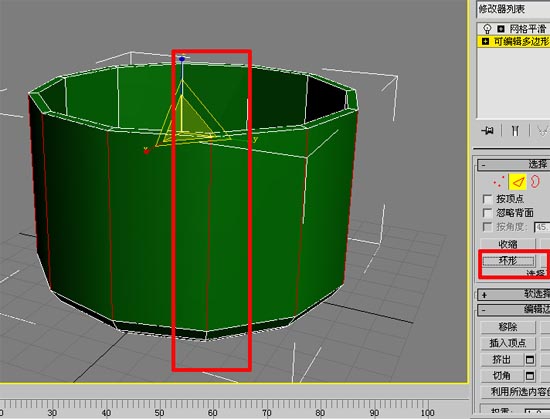The height and width of the screenshot is (419, 550).
Task: Select the red Border sub-object icon
Action: point(534,181)
